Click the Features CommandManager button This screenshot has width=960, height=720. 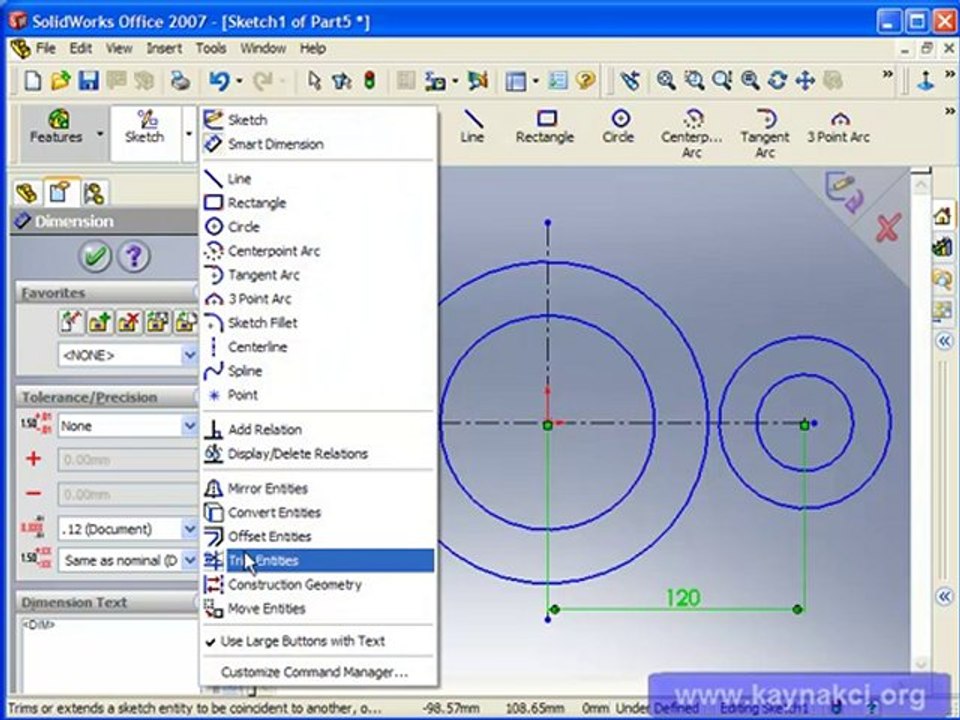(56, 127)
